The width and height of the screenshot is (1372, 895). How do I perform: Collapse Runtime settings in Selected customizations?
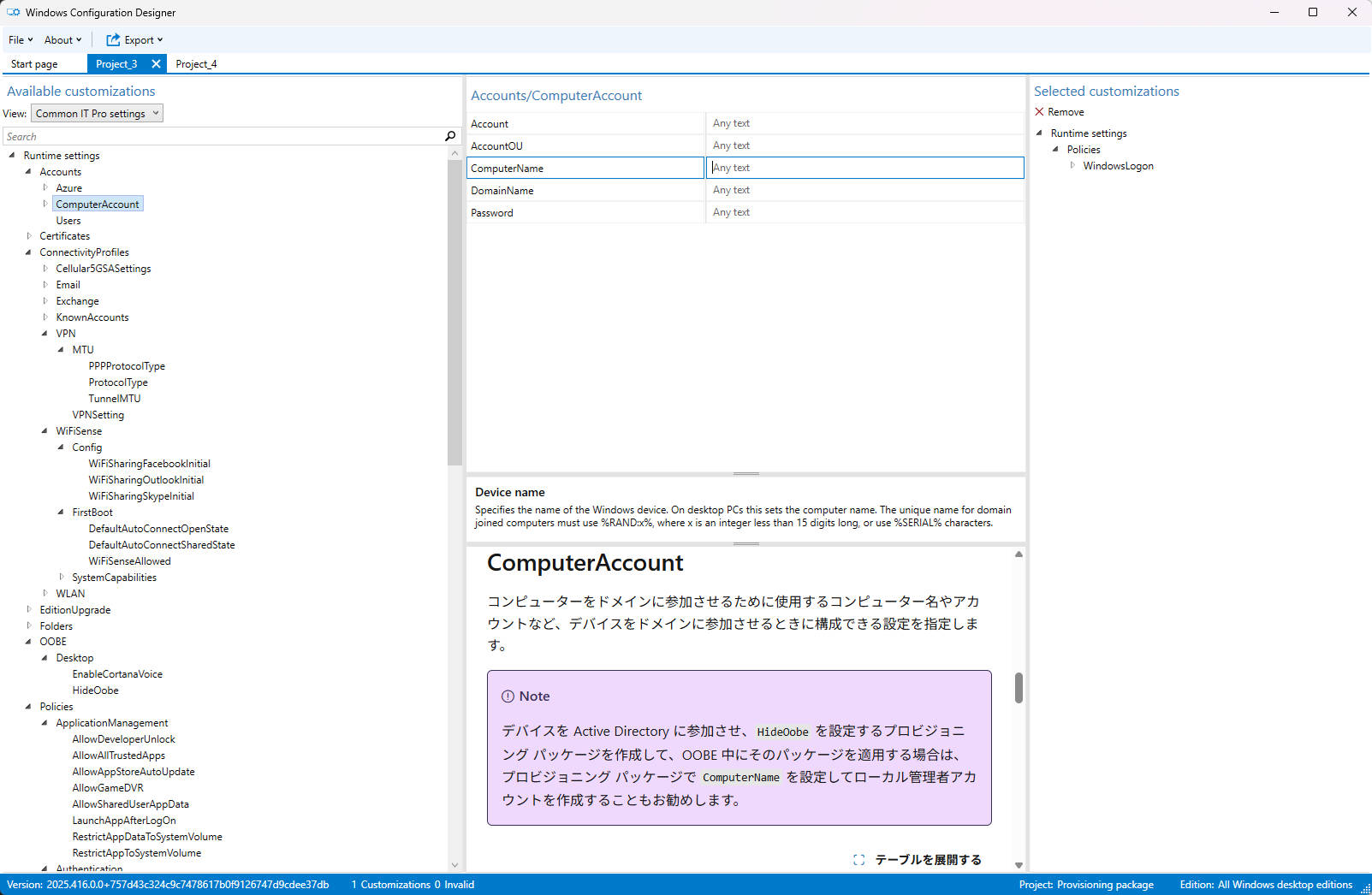(x=1038, y=133)
